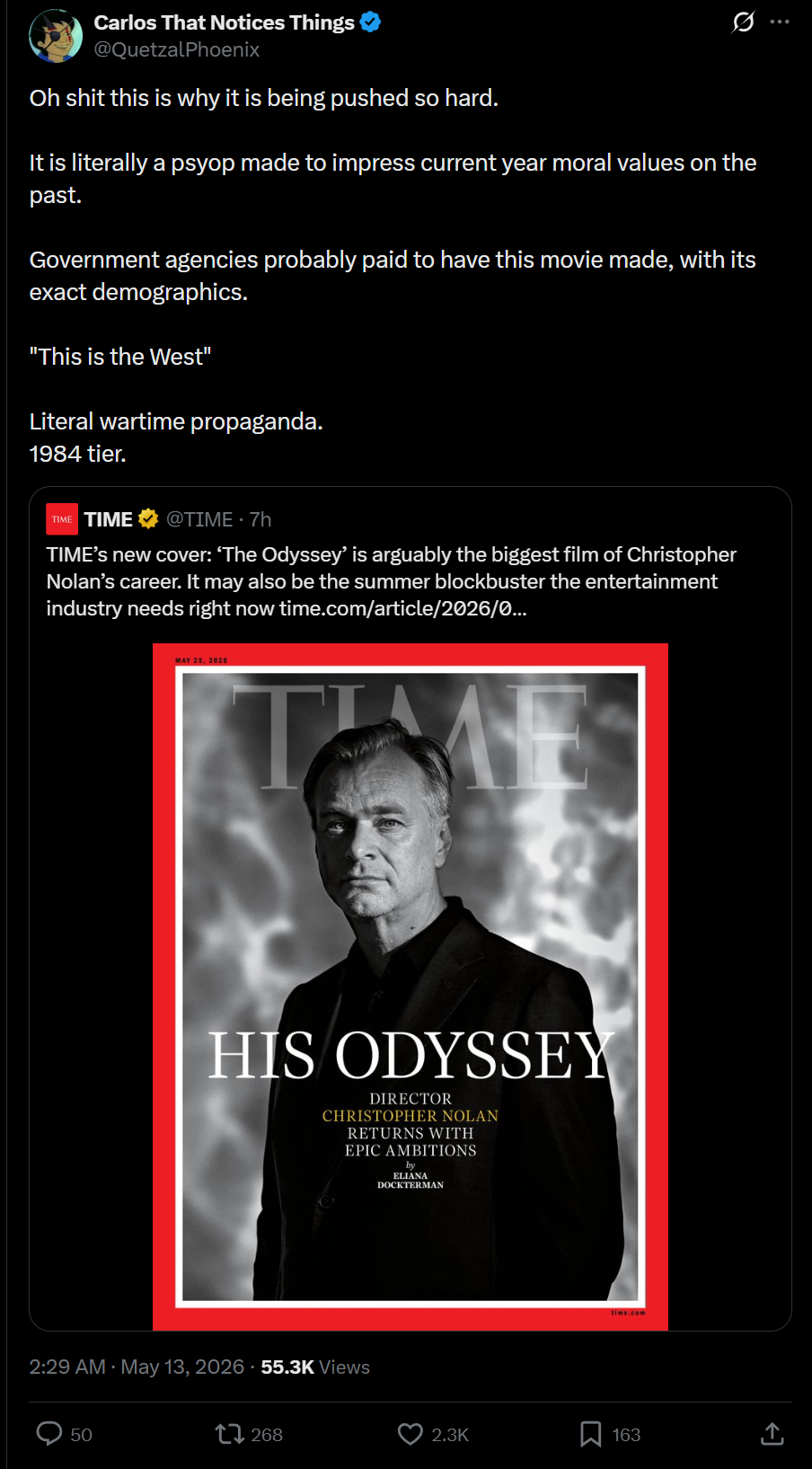Viewport: 812px width, 1469px height.
Task: Open the quoted TIME post text
Action: pos(392,581)
